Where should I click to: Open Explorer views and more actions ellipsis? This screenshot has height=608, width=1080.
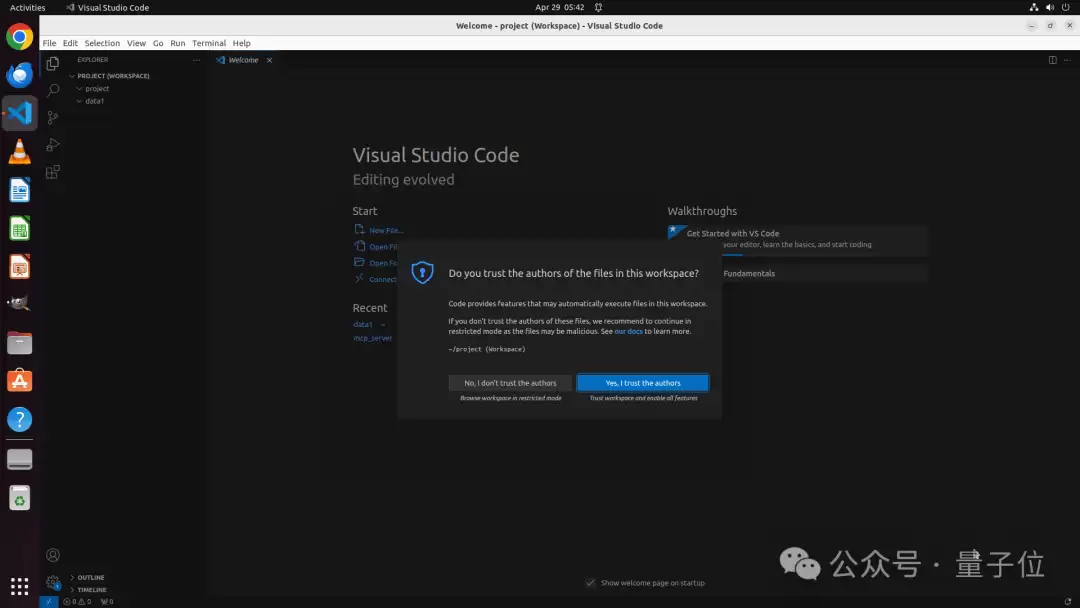pos(196,60)
